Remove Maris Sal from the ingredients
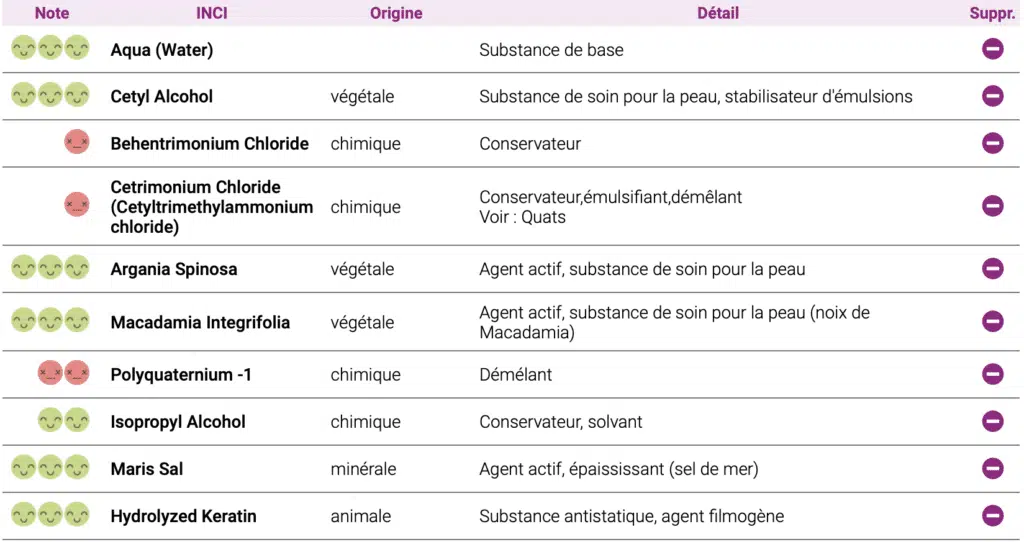This screenshot has width=1024, height=542. tap(992, 468)
